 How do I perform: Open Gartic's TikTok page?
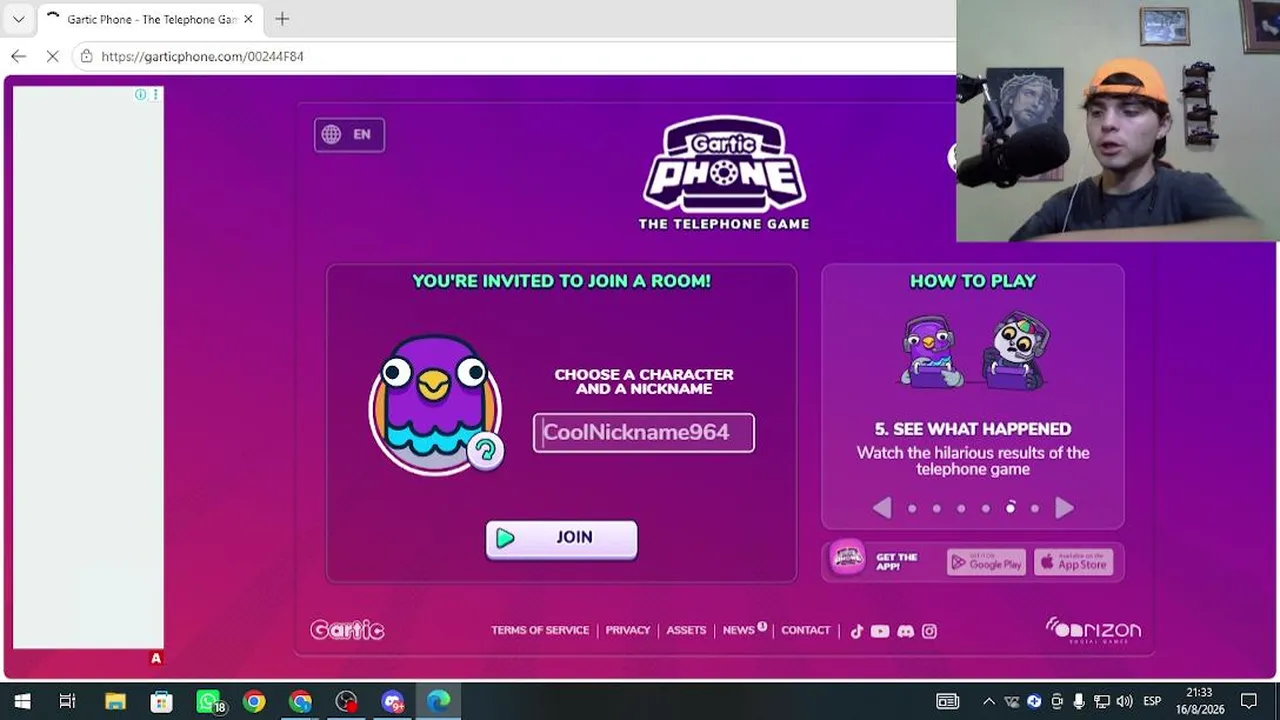[856, 631]
